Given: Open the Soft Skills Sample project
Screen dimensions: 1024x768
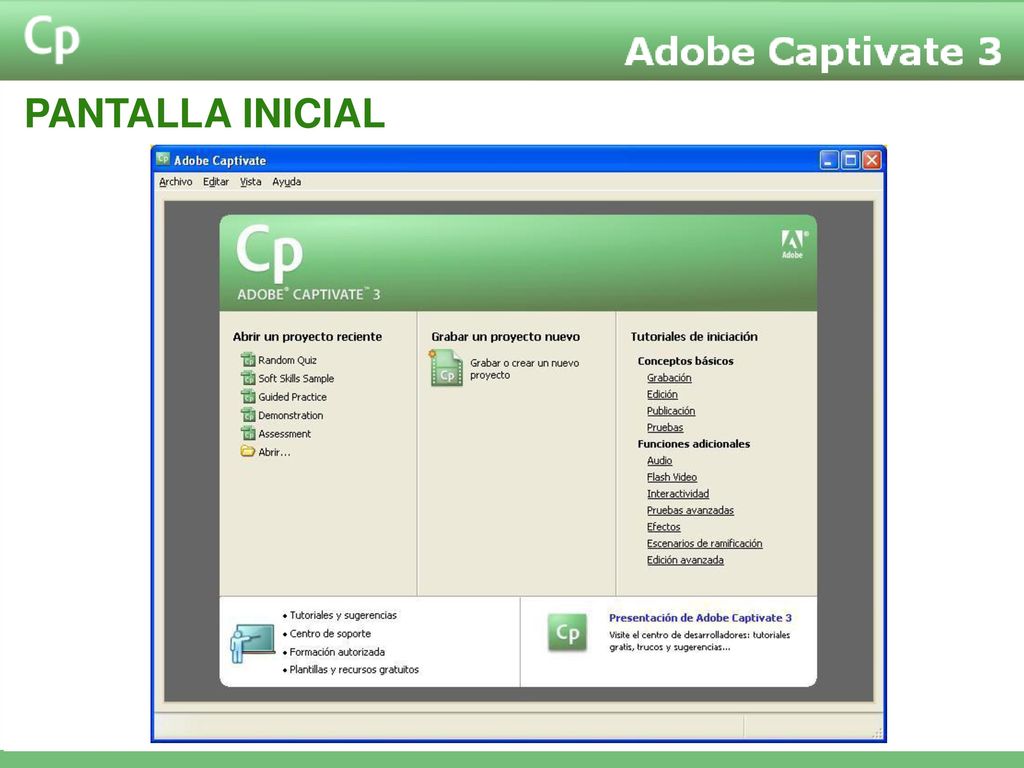Looking at the screenshot, I should click(x=296, y=378).
